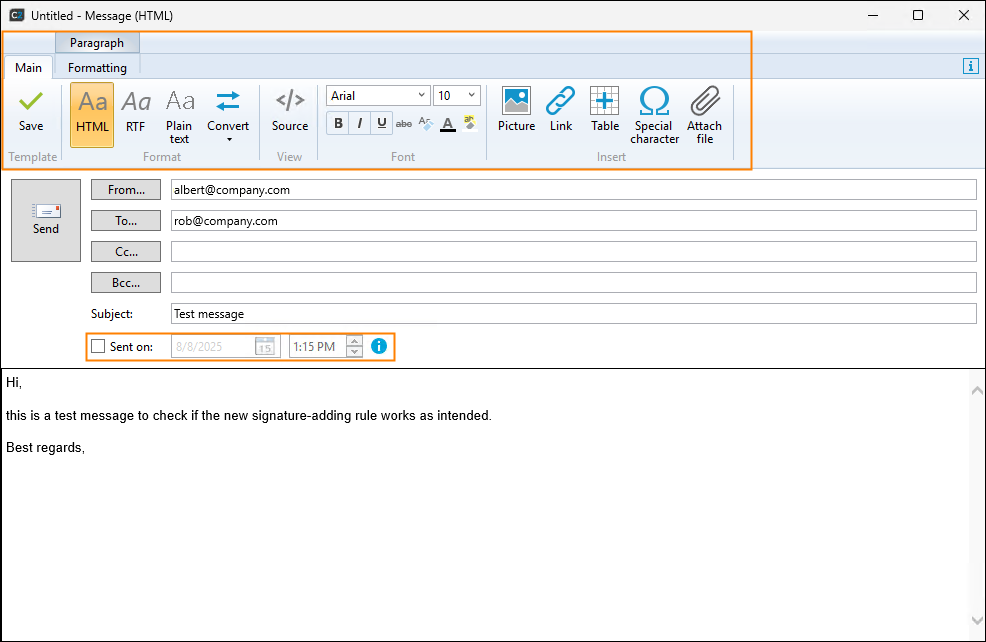Click the To... recipients button
Image resolution: width=986 pixels, height=642 pixels.
(126, 221)
